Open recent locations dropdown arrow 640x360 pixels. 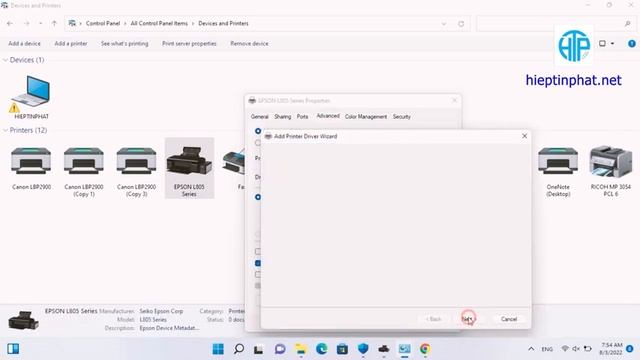(40, 24)
